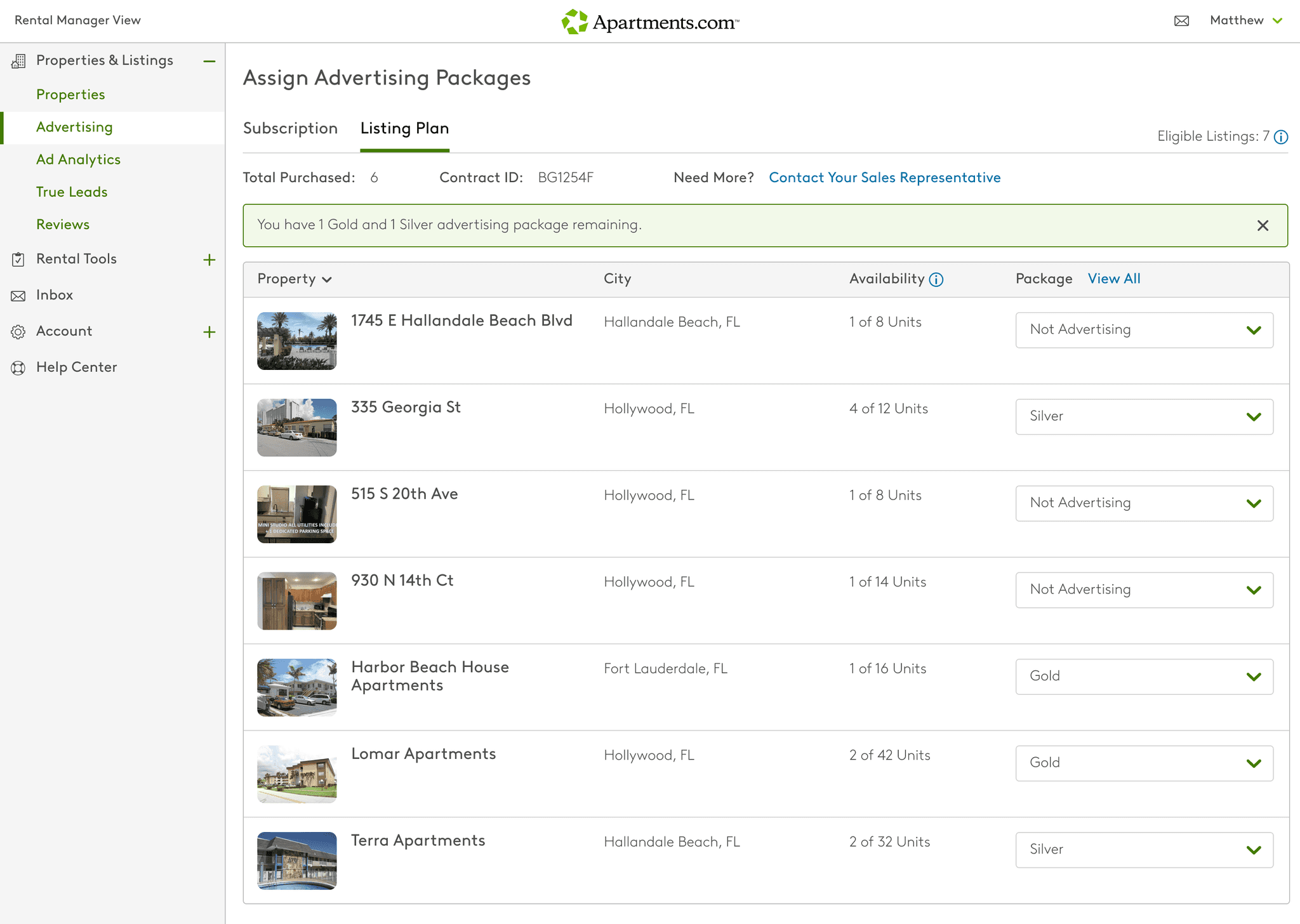Viewport: 1300px width, 924px height.
Task: Click Contact Your Sales Representative link
Action: tap(884, 178)
